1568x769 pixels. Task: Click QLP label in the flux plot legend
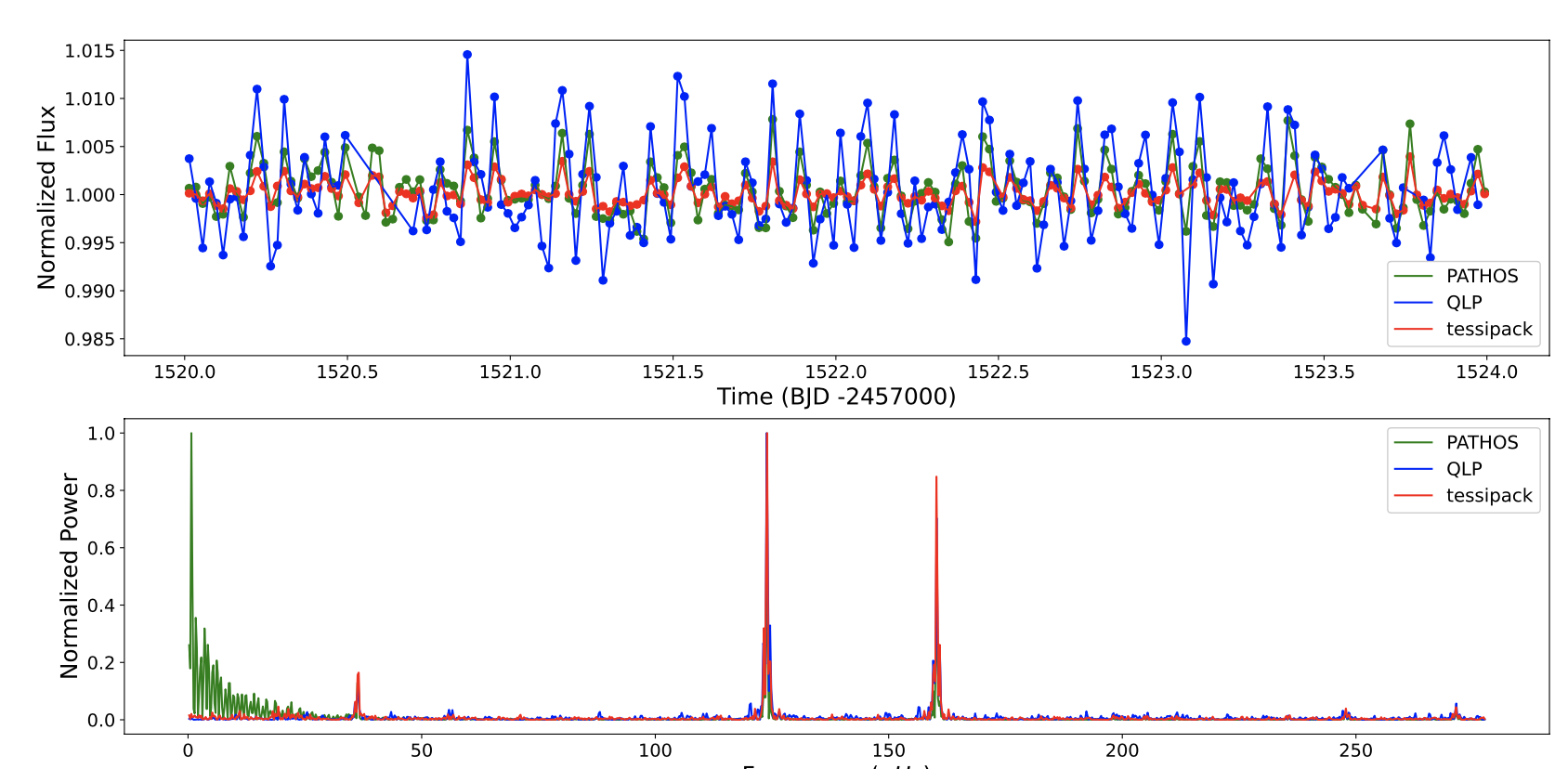pyautogui.click(x=1464, y=303)
